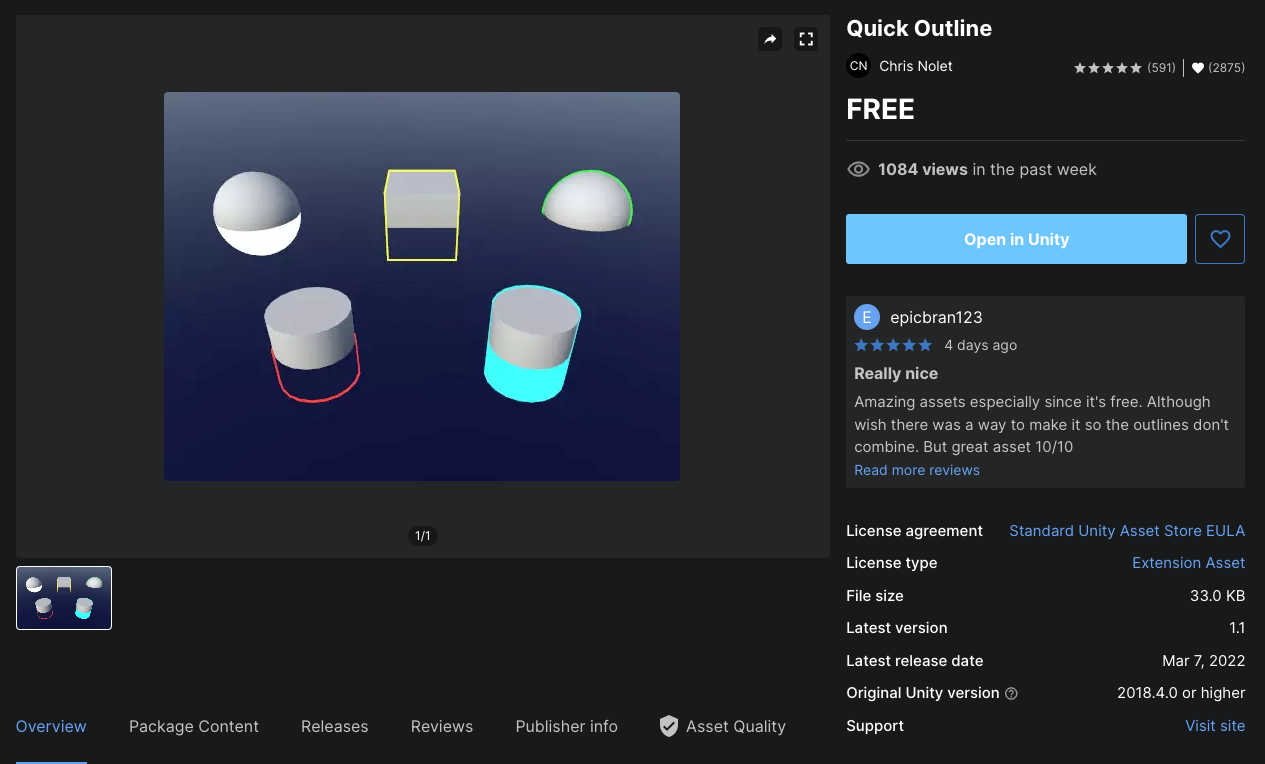Open the Reviews tab
This screenshot has width=1265, height=764.
point(441,726)
